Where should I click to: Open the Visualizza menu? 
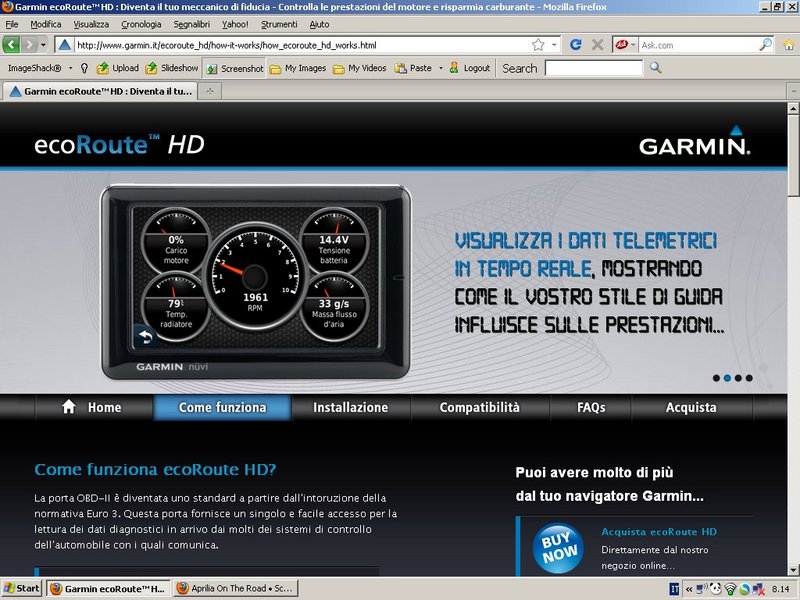[x=91, y=24]
